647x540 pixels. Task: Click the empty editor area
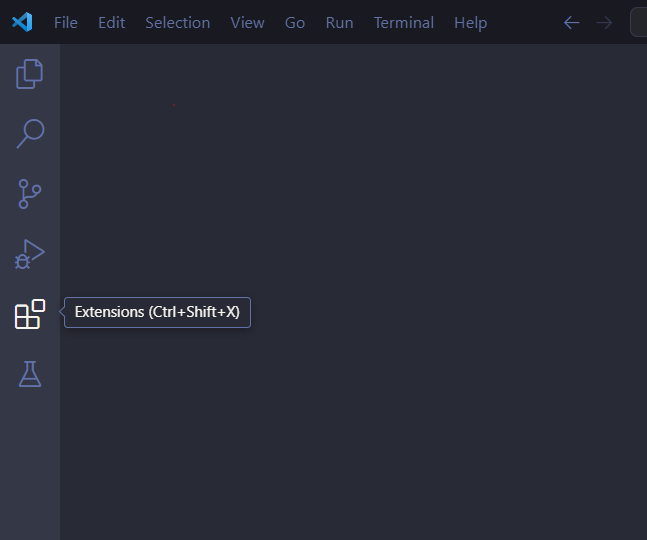400,420
